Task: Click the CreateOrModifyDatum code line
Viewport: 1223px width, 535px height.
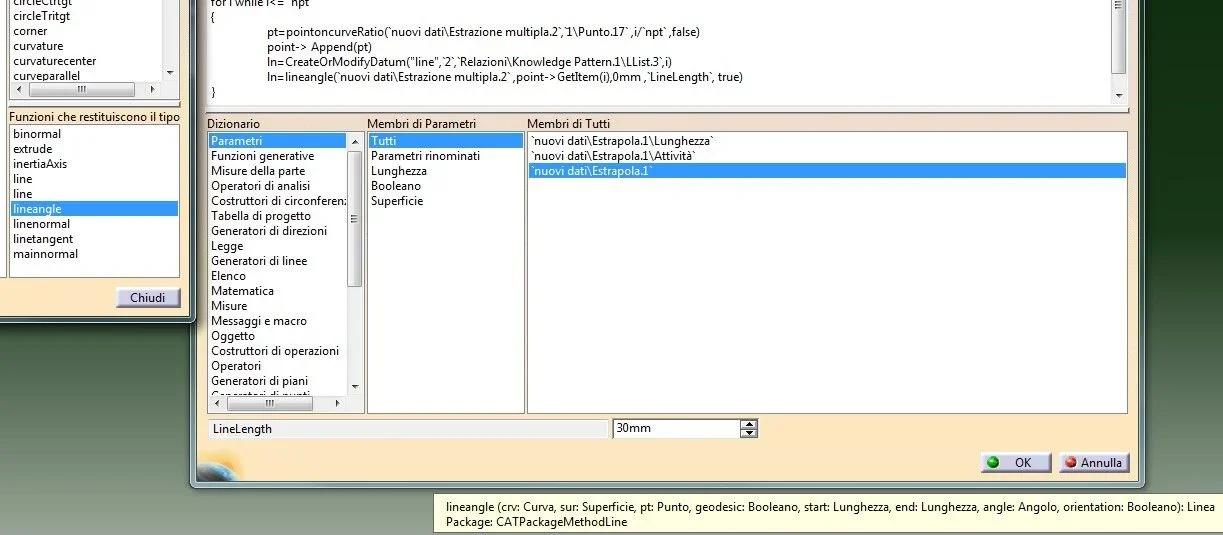Action: (x=469, y=62)
